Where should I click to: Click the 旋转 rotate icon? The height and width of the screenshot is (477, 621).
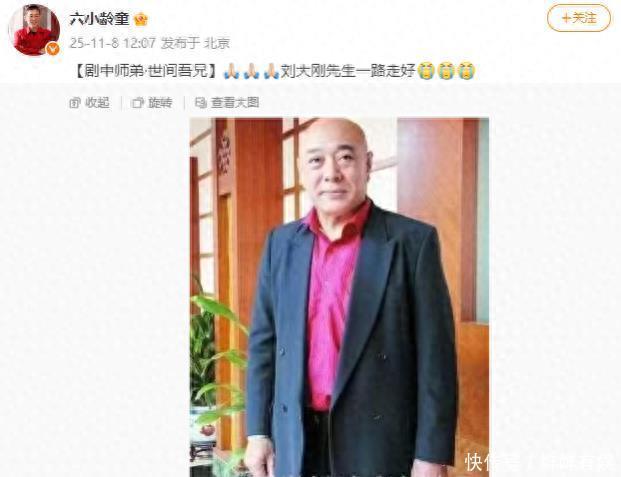137,103
